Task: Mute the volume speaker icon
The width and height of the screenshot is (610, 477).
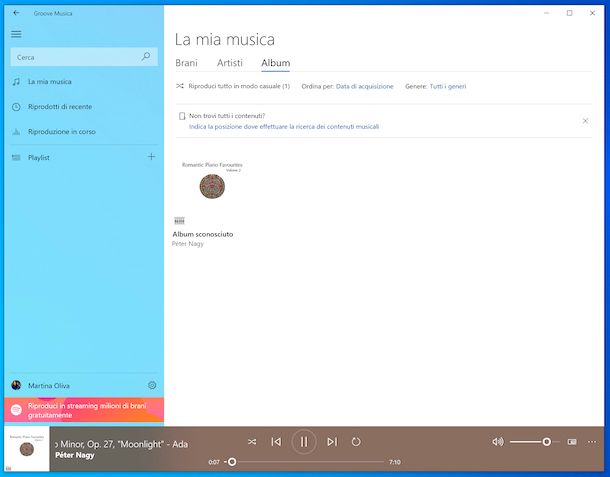Action: click(x=498, y=442)
